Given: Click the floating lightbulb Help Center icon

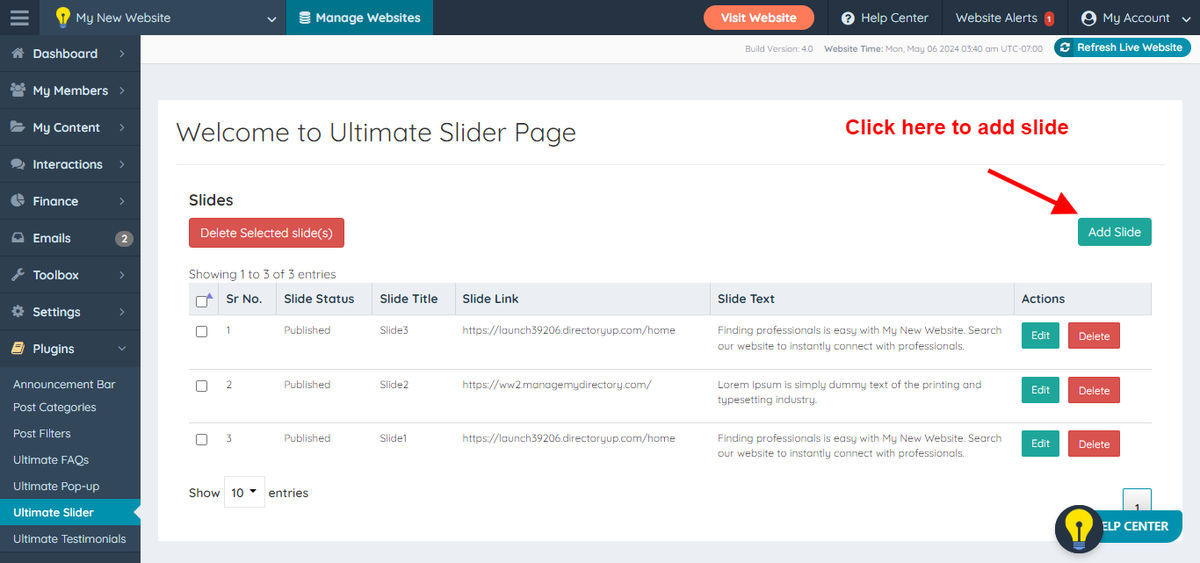Looking at the screenshot, I should point(1079,529).
